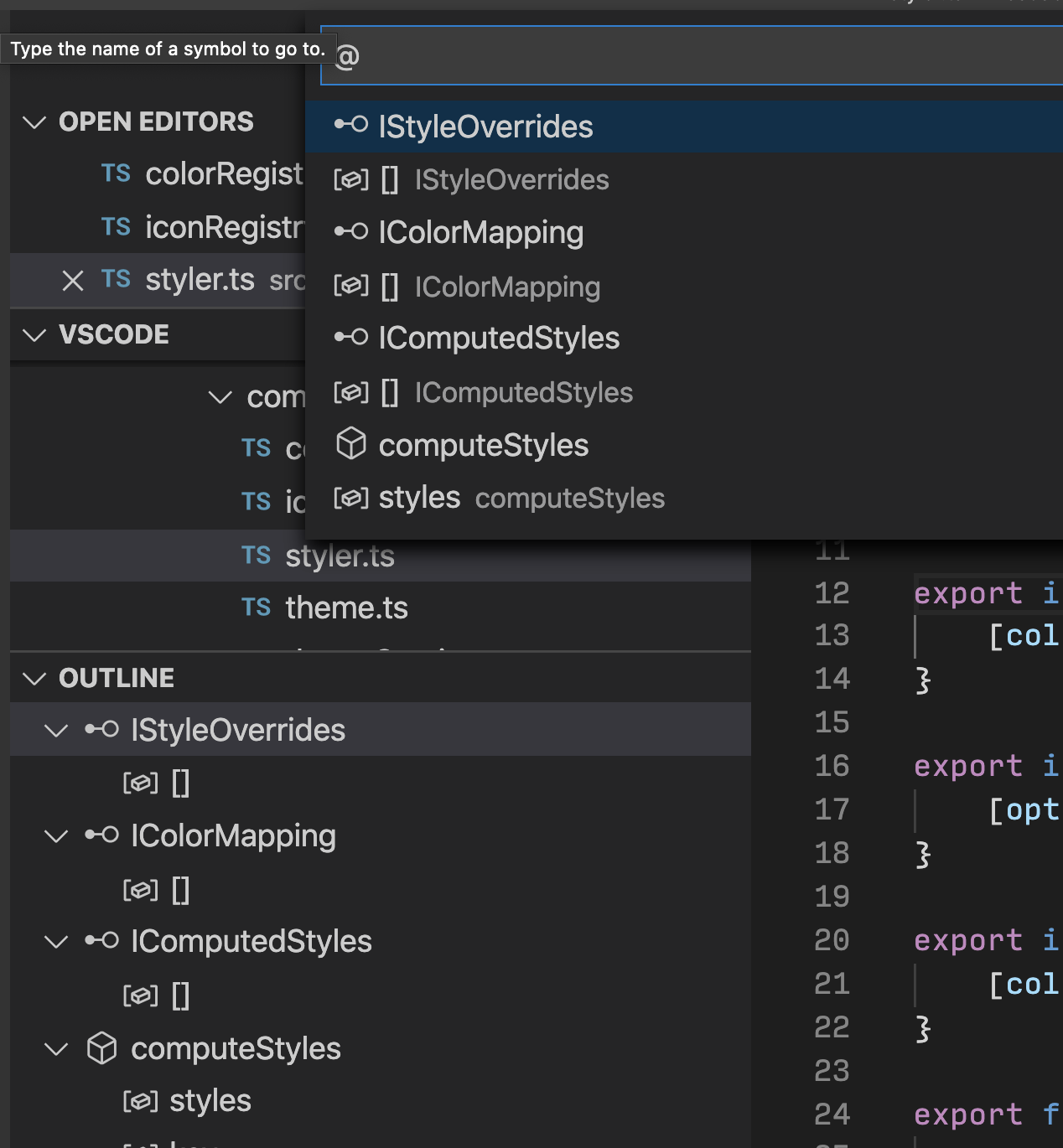Collapse the OUTLINE section

tap(34, 678)
